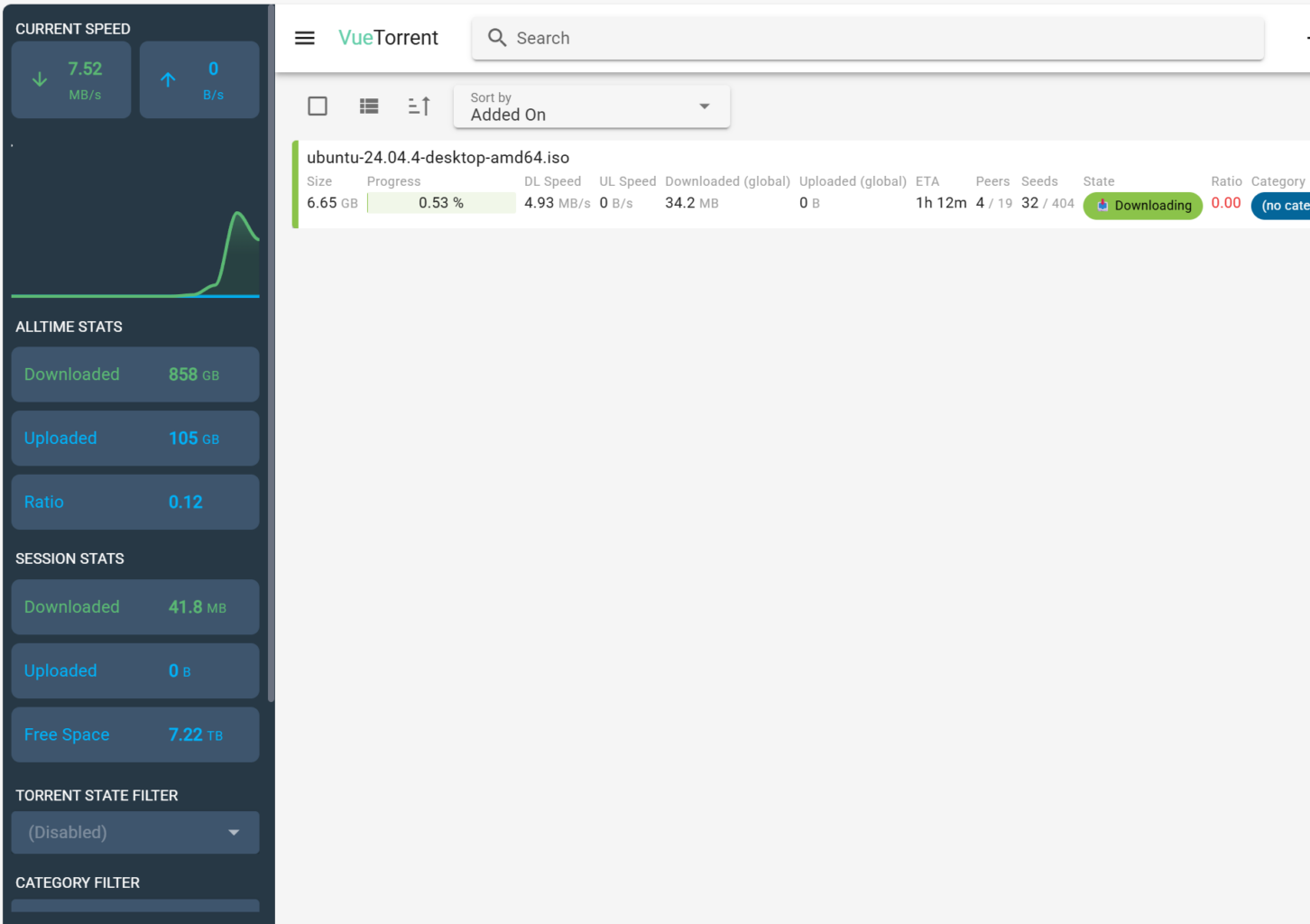The width and height of the screenshot is (1310, 924).
Task: Expand the Torrent State Filter dropdown
Action: 135,832
